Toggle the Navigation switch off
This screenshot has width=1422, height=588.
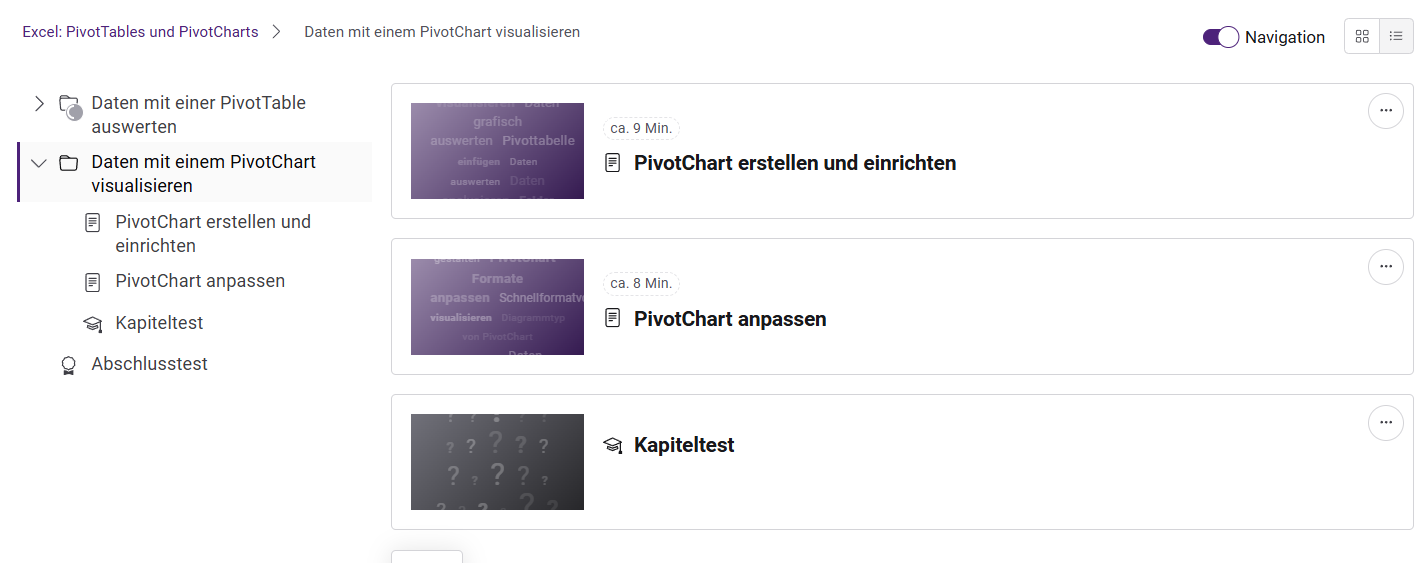coord(1220,37)
